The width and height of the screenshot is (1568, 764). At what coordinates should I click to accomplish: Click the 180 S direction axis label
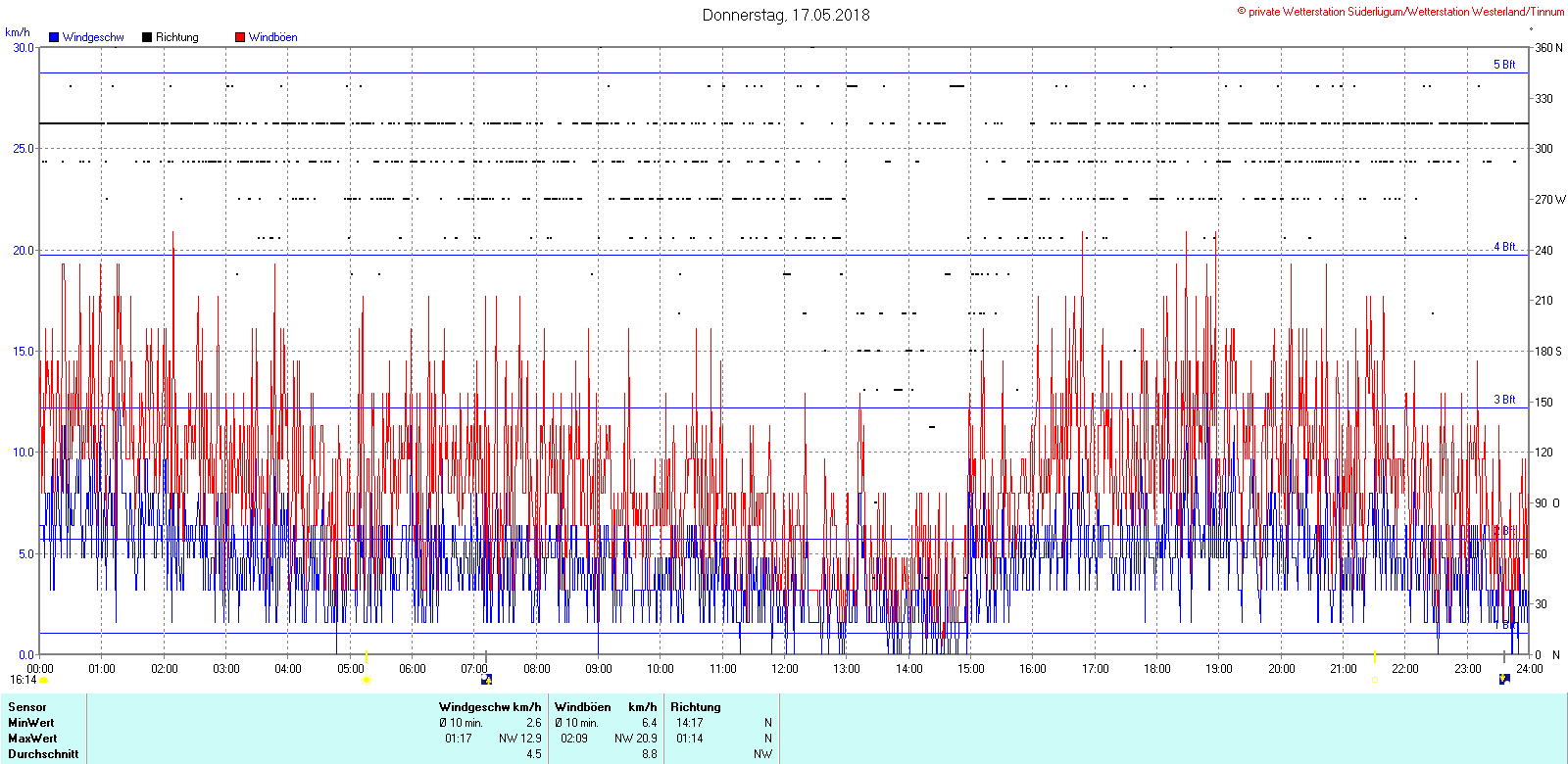coord(1548,352)
